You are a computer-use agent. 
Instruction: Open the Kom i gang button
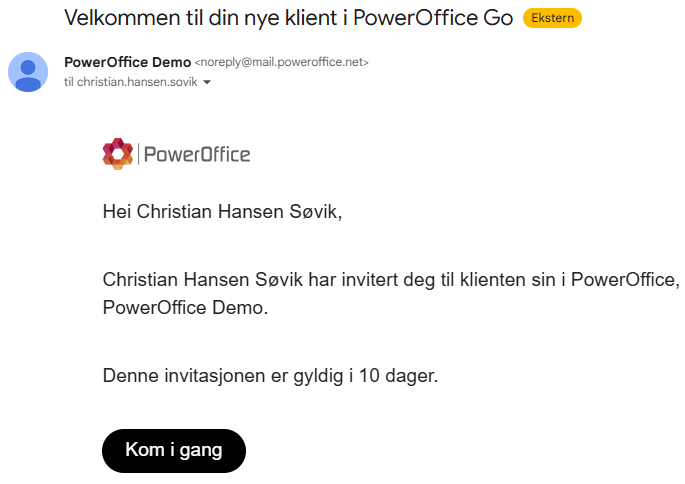click(174, 450)
